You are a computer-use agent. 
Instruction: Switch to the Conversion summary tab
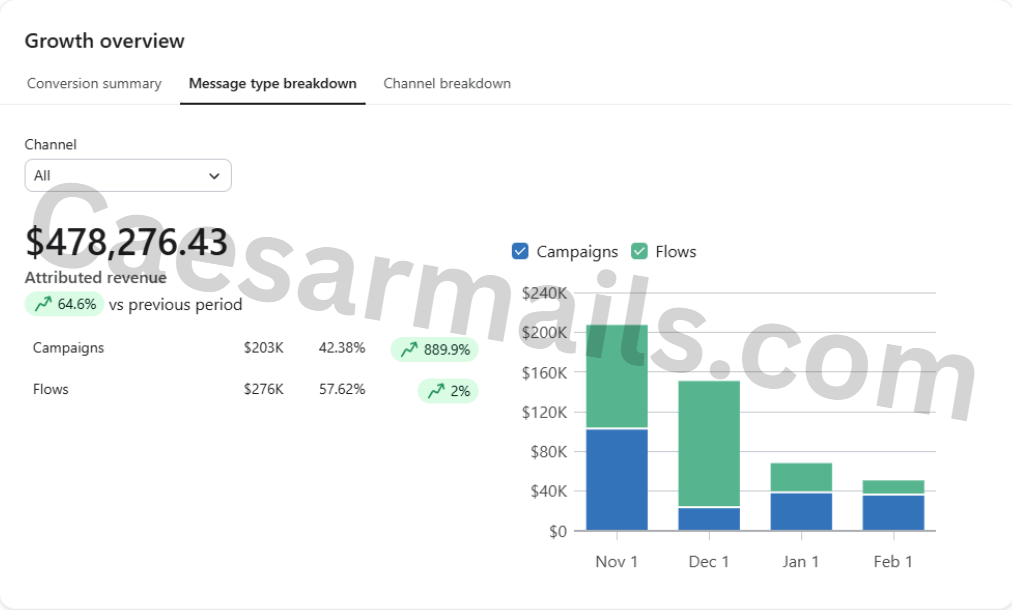[94, 84]
